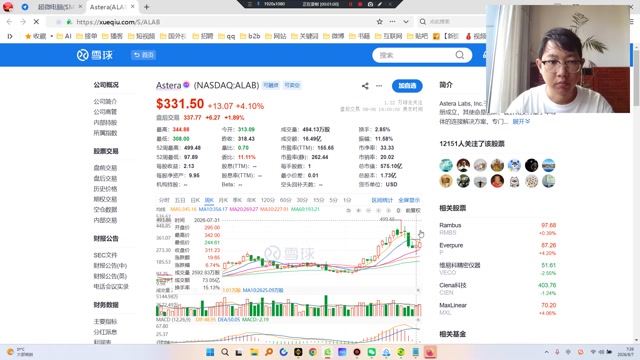Click the 加自选 button
Screen dimensions: 640x360
[407, 86]
